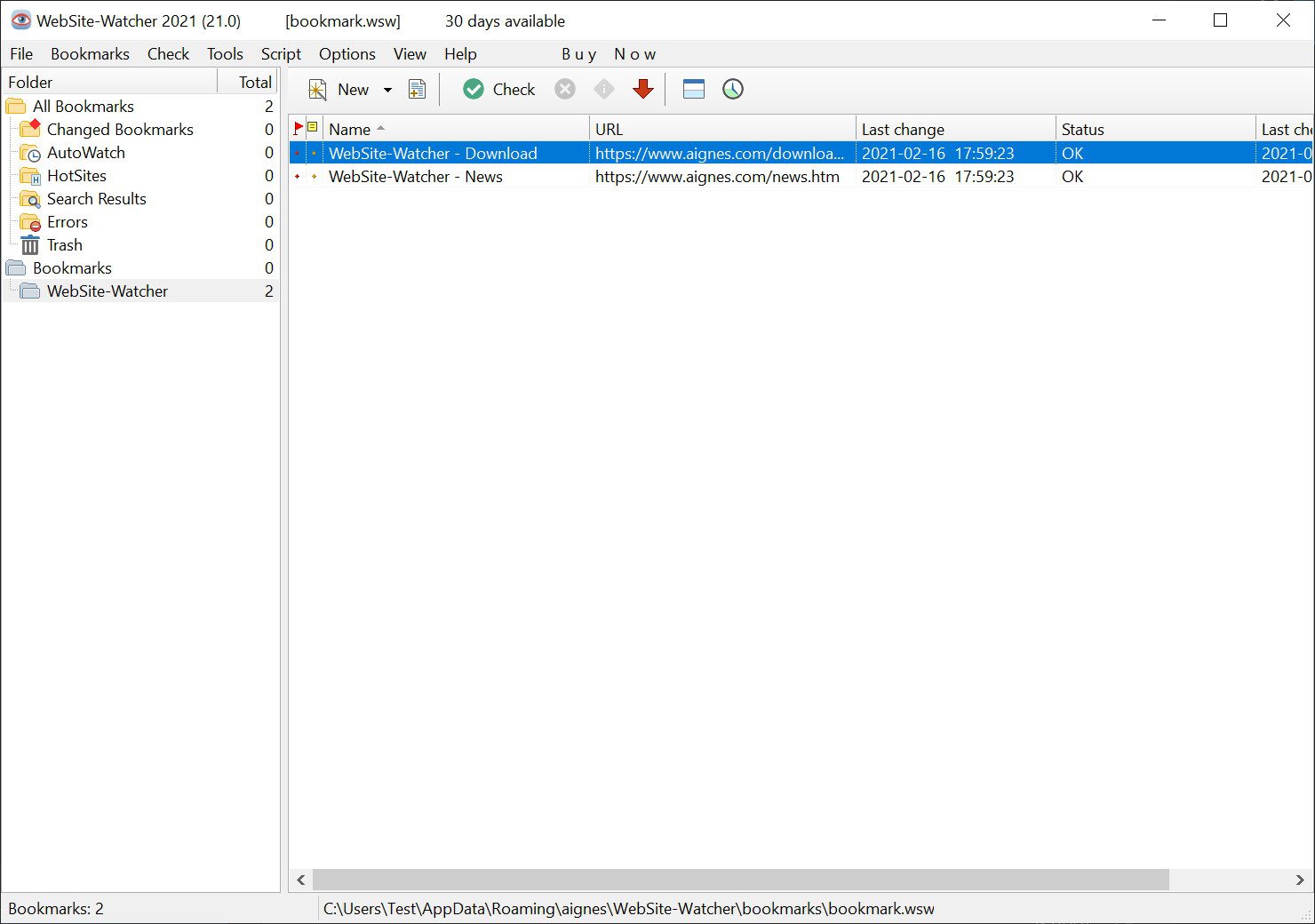Open the View menu
Viewport: 1315px width, 924px height.
click(x=410, y=54)
